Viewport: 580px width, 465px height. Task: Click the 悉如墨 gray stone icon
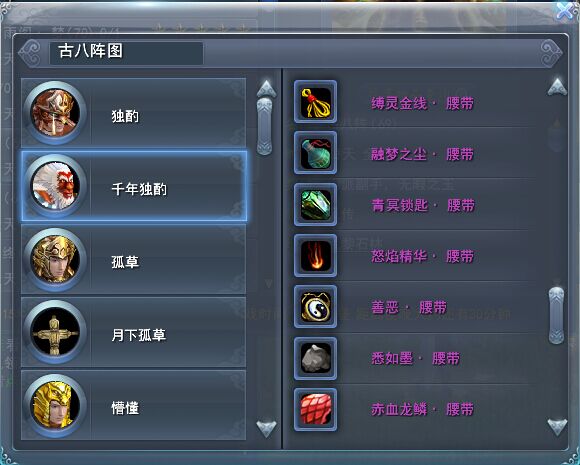(x=316, y=358)
